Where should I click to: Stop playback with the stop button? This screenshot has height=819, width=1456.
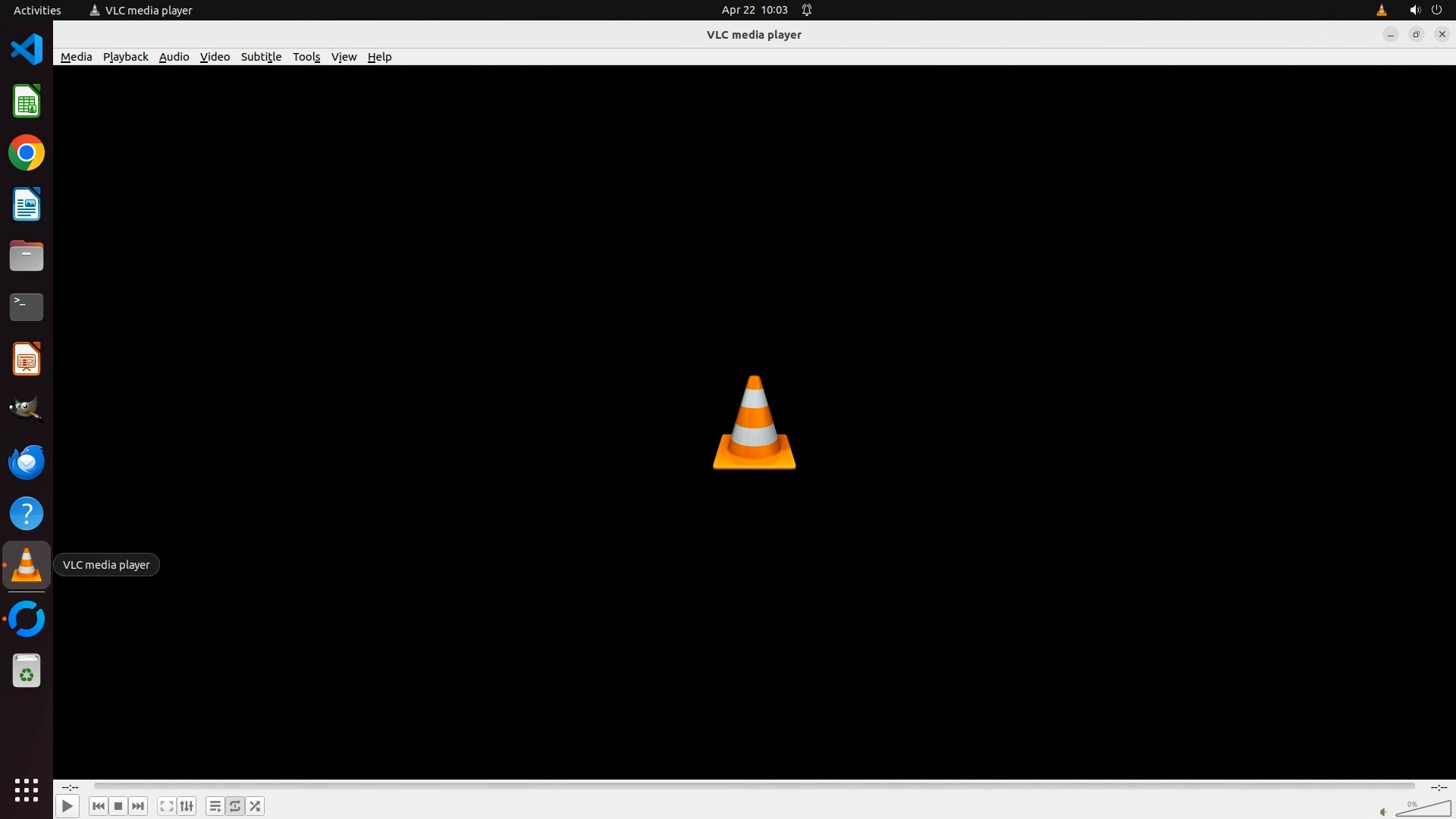tap(118, 806)
